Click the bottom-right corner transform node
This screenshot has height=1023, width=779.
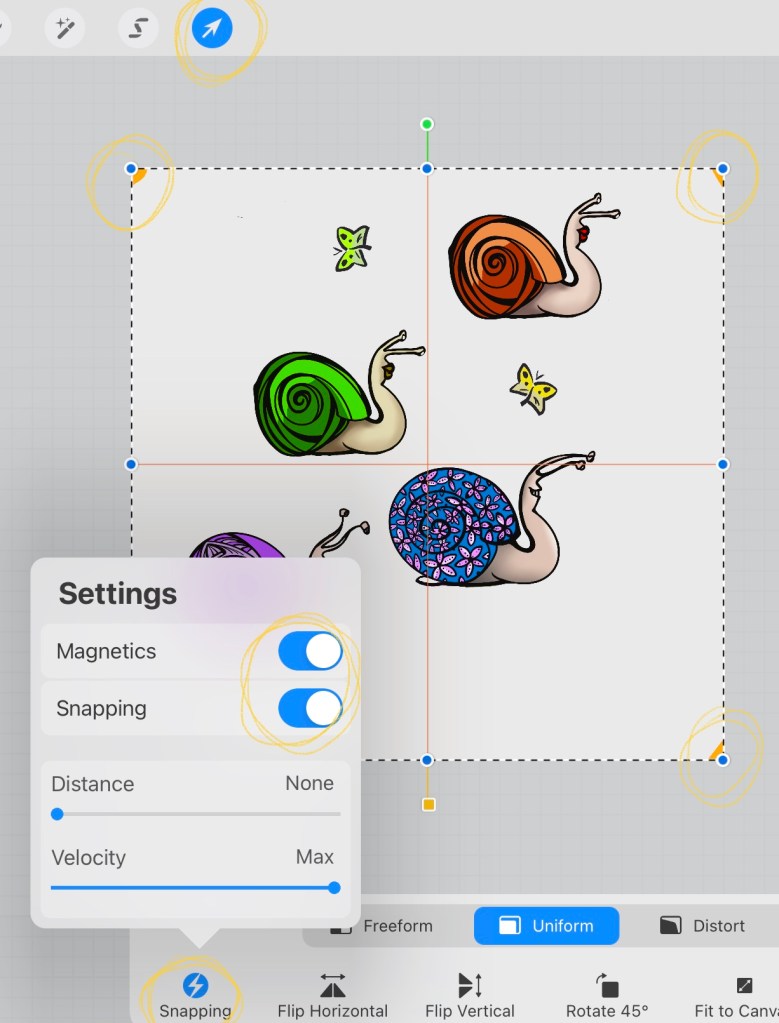[723, 760]
